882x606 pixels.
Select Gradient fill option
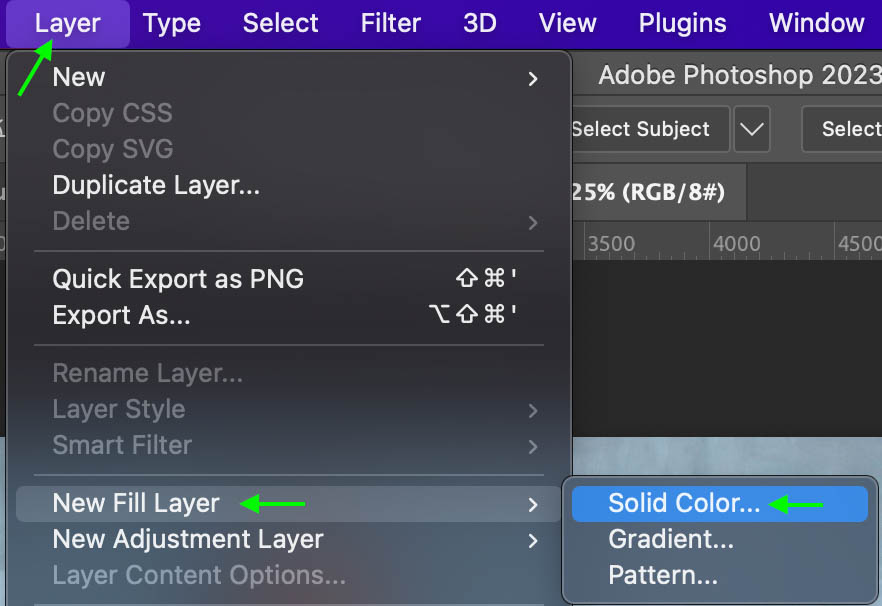click(671, 540)
